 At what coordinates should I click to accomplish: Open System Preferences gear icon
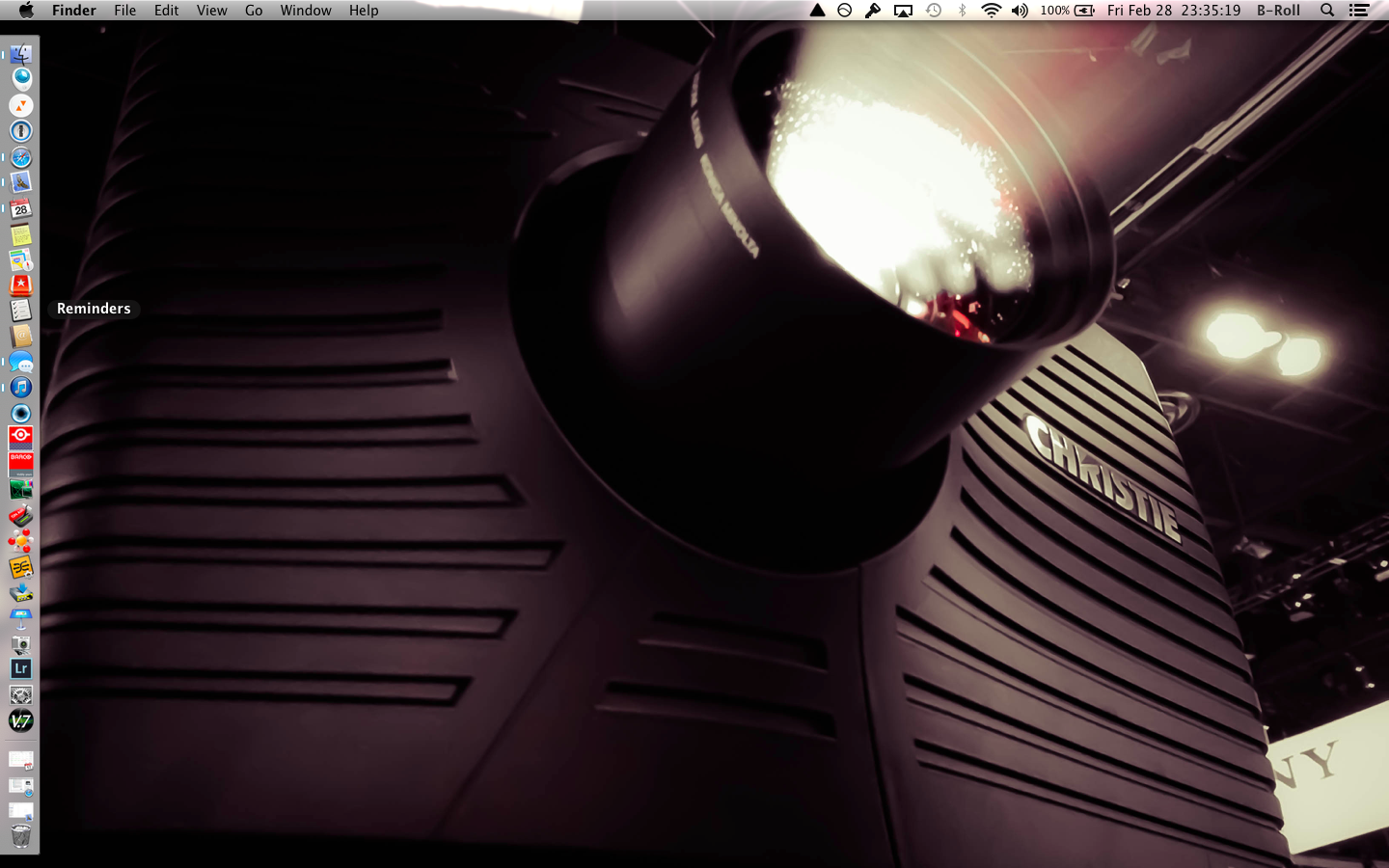[x=21, y=694]
